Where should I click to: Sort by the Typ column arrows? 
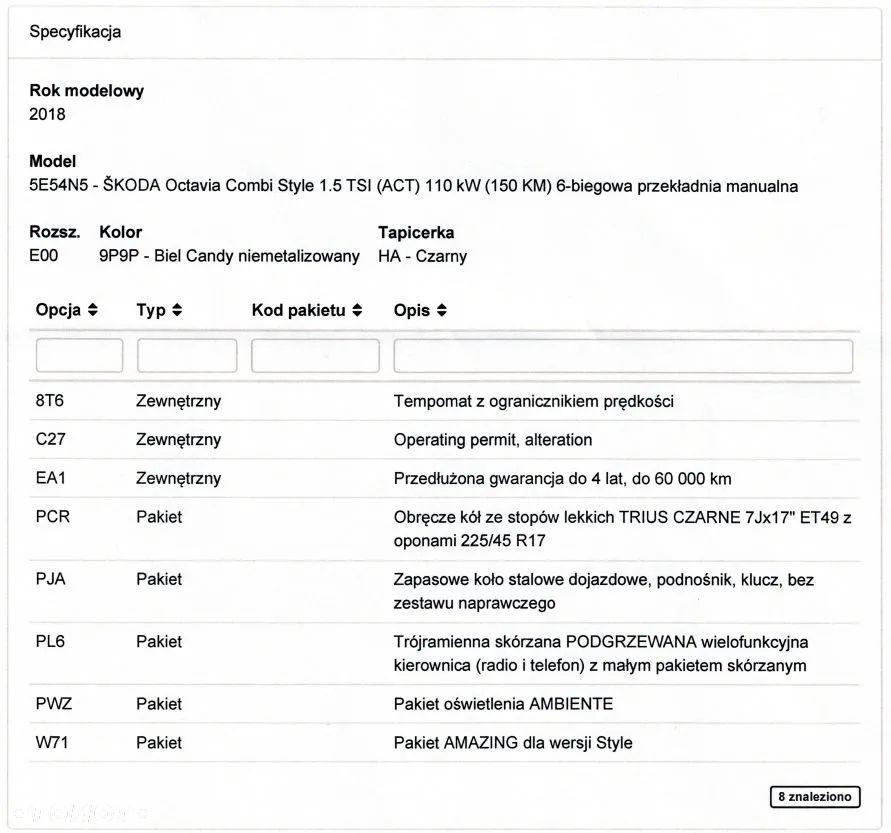pyautogui.click(x=177, y=310)
